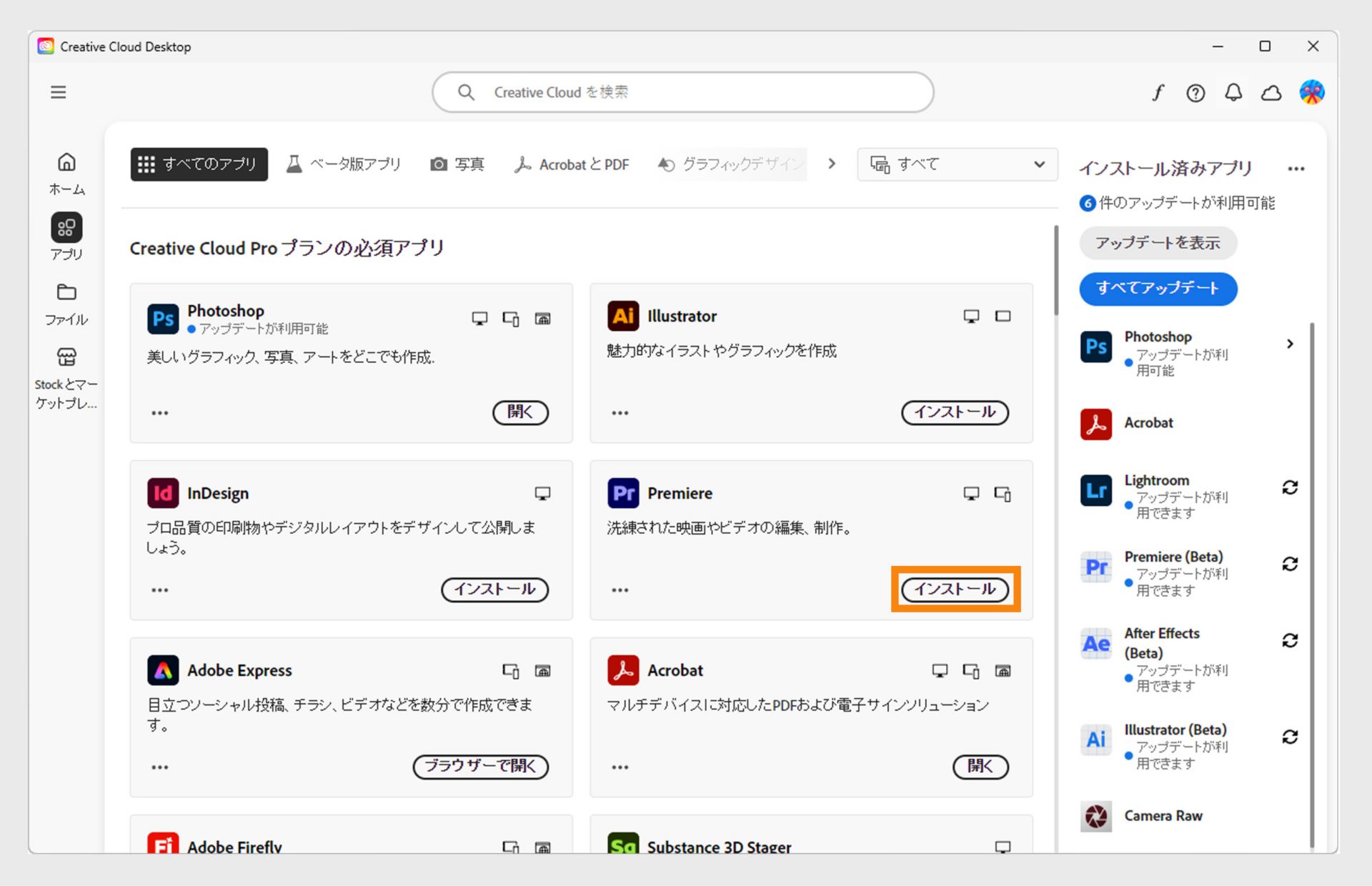Screen dimensions: 1372x886
Task: Open the help question mark icon
Action: click(1195, 93)
